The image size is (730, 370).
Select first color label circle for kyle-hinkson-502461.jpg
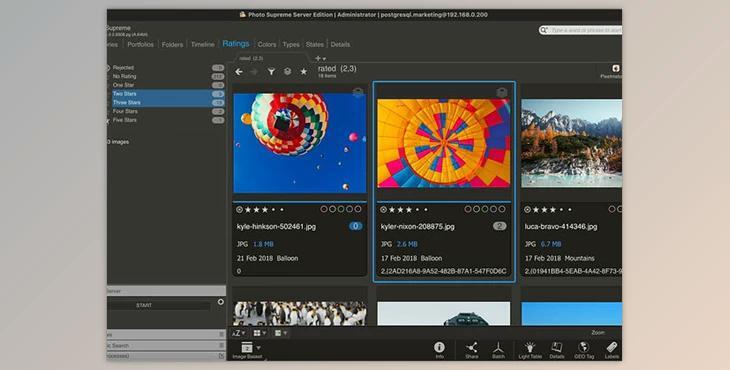(x=324, y=209)
